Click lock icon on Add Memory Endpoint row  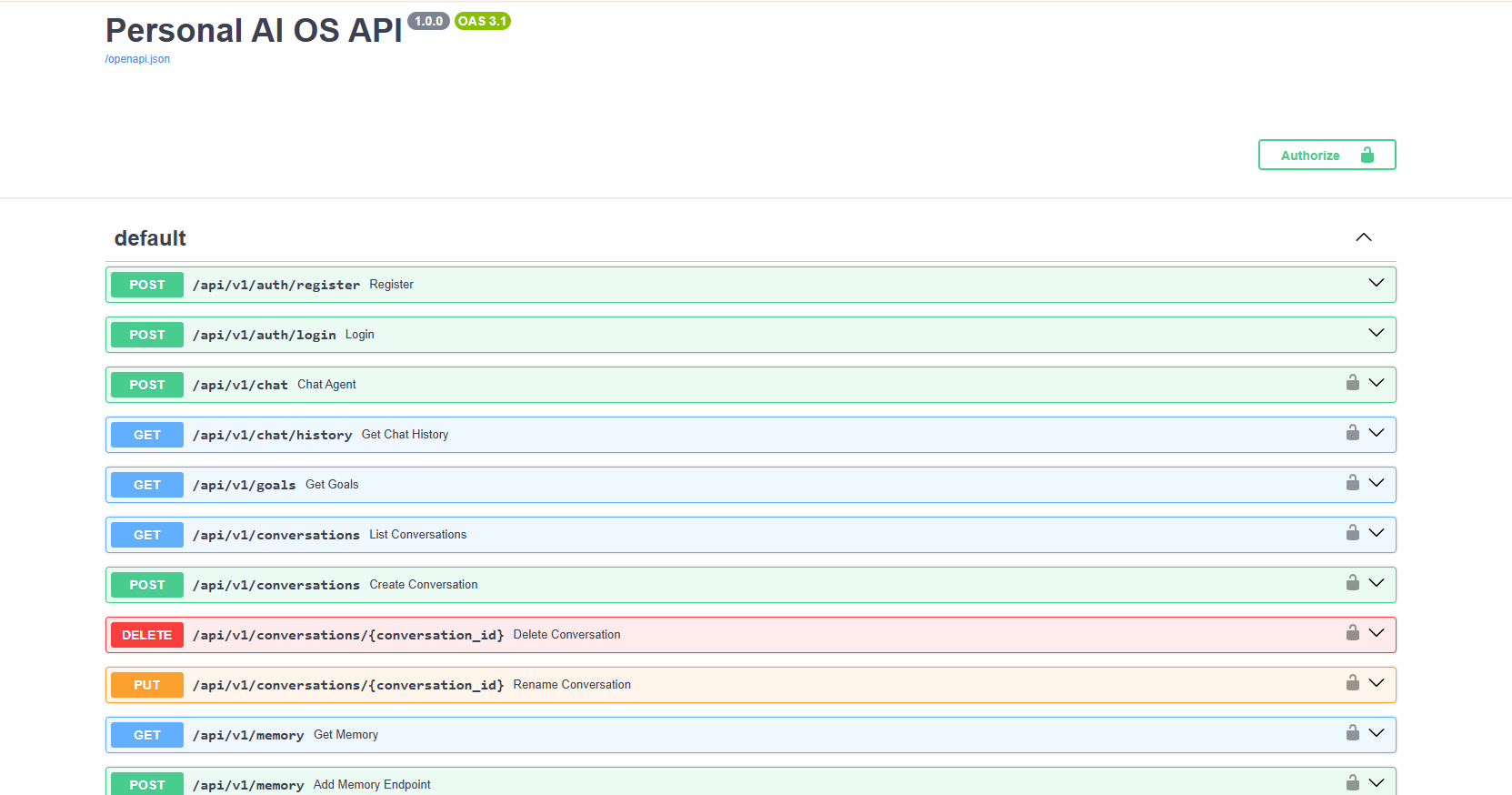click(x=1353, y=782)
